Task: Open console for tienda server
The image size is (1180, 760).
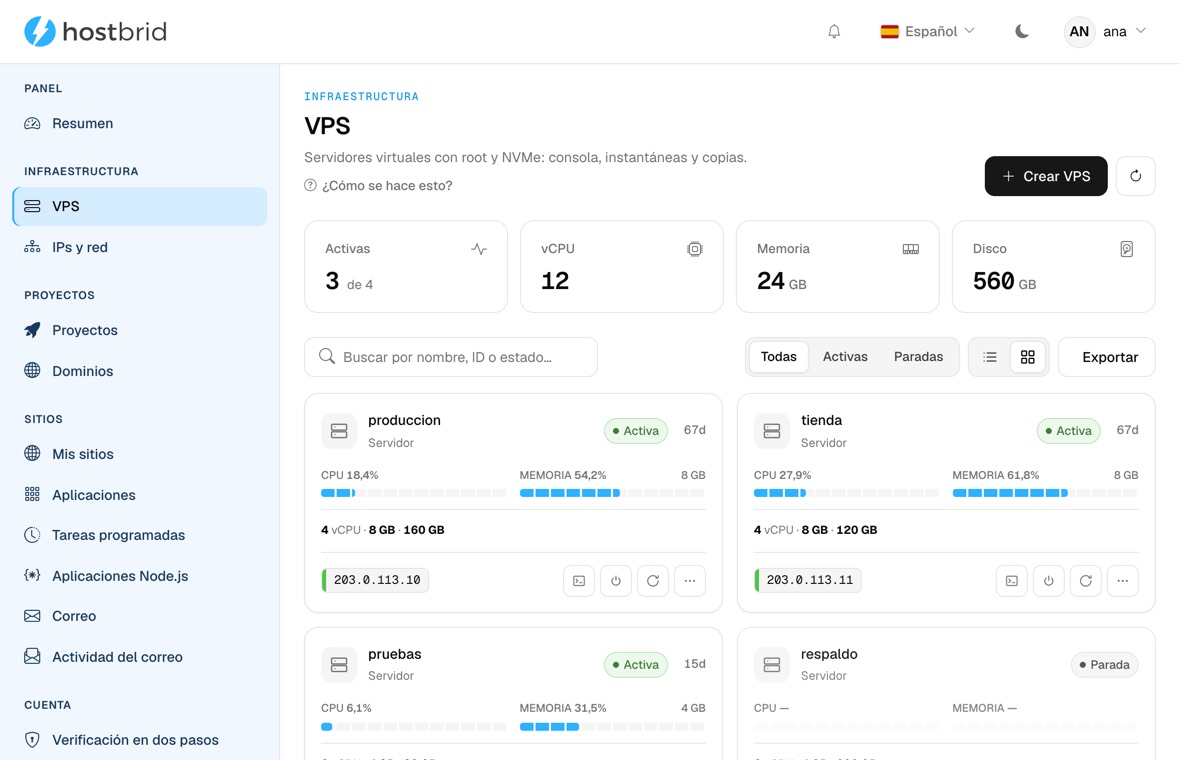Action: [x=1011, y=581]
